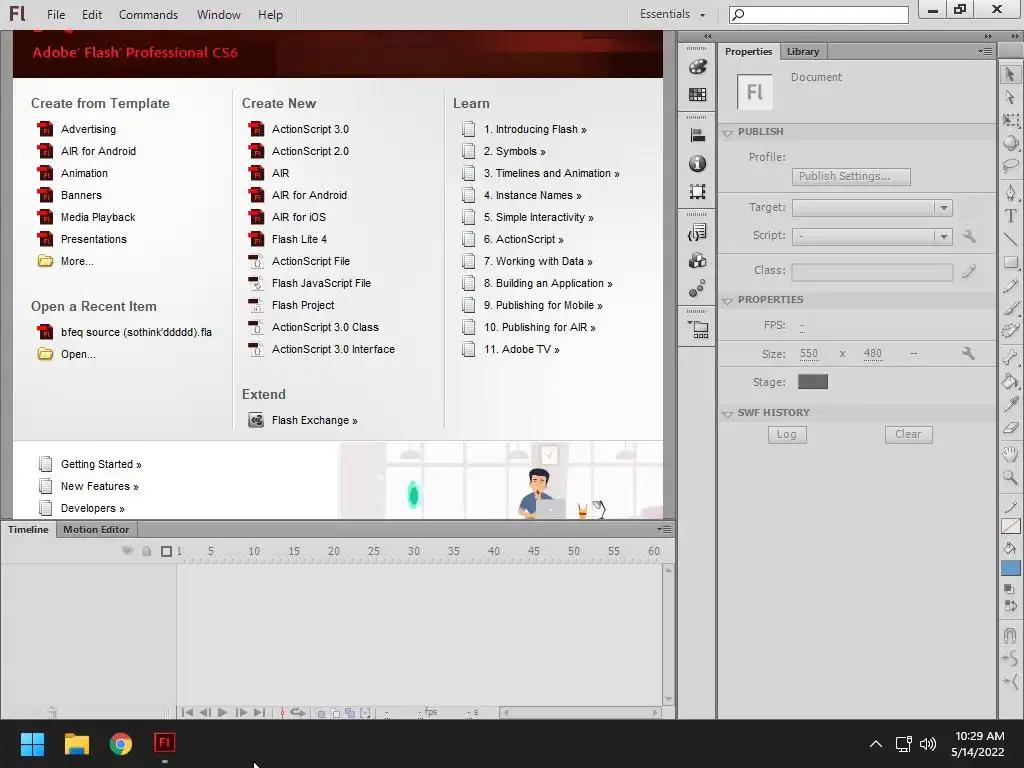The width and height of the screenshot is (1024, 768).
Task: Select the Lasso tool
Action: tap(1010, 165)
